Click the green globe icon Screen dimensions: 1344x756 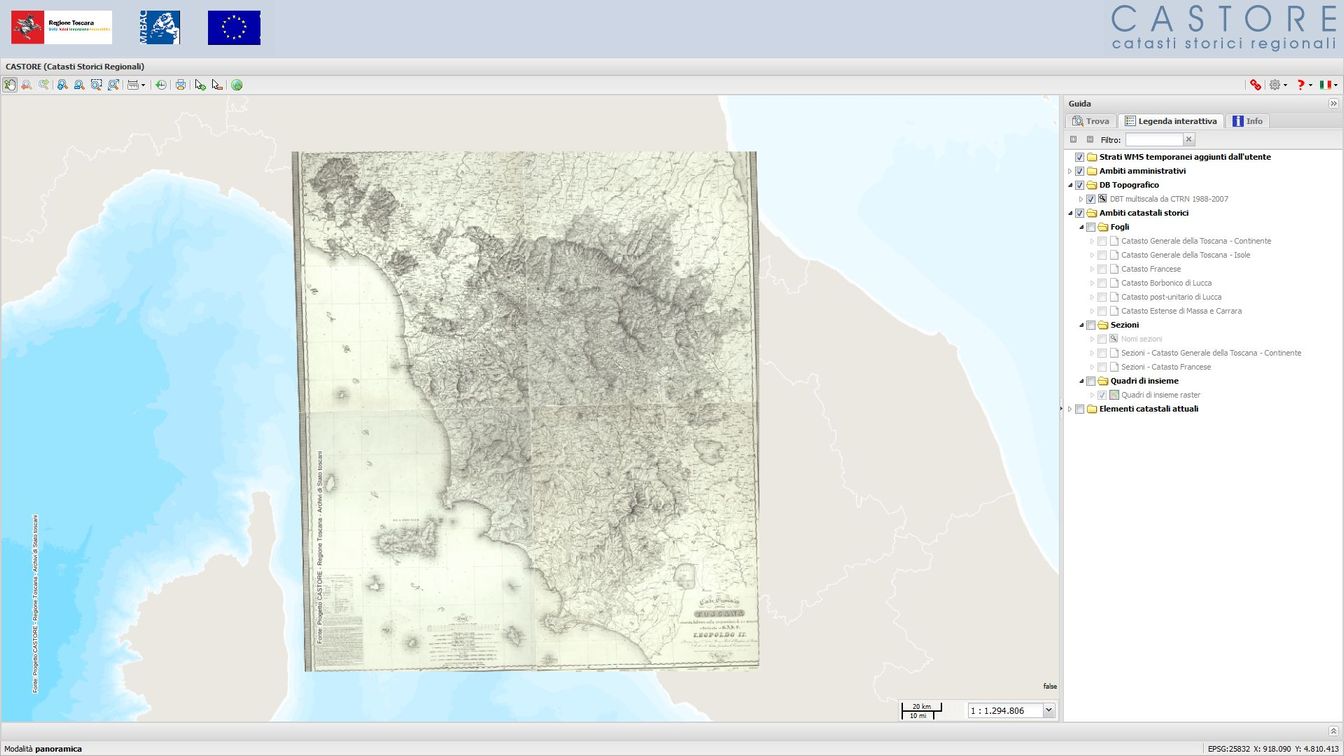point(237,85)
